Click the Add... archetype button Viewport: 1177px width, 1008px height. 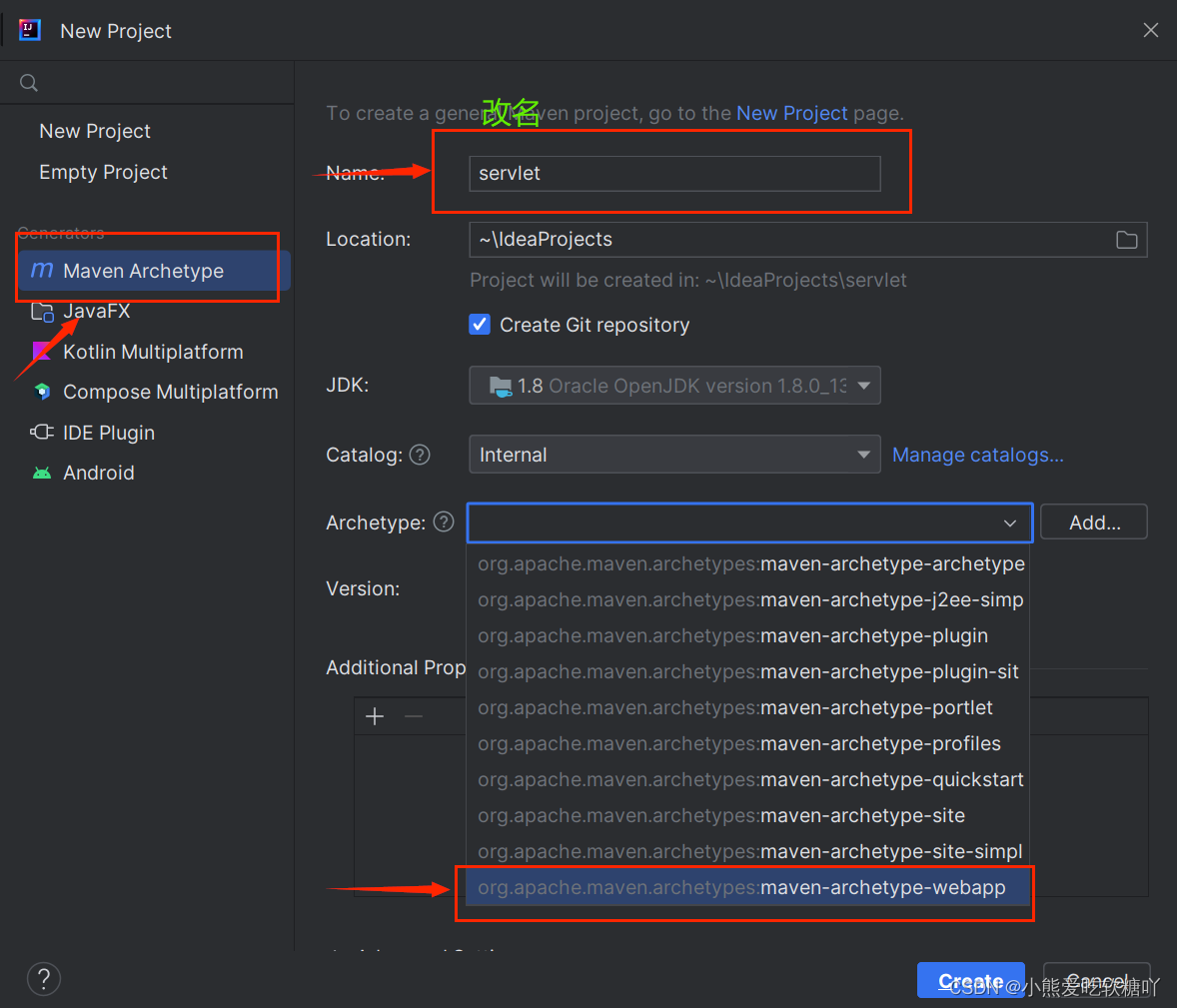pos(1094,522)
